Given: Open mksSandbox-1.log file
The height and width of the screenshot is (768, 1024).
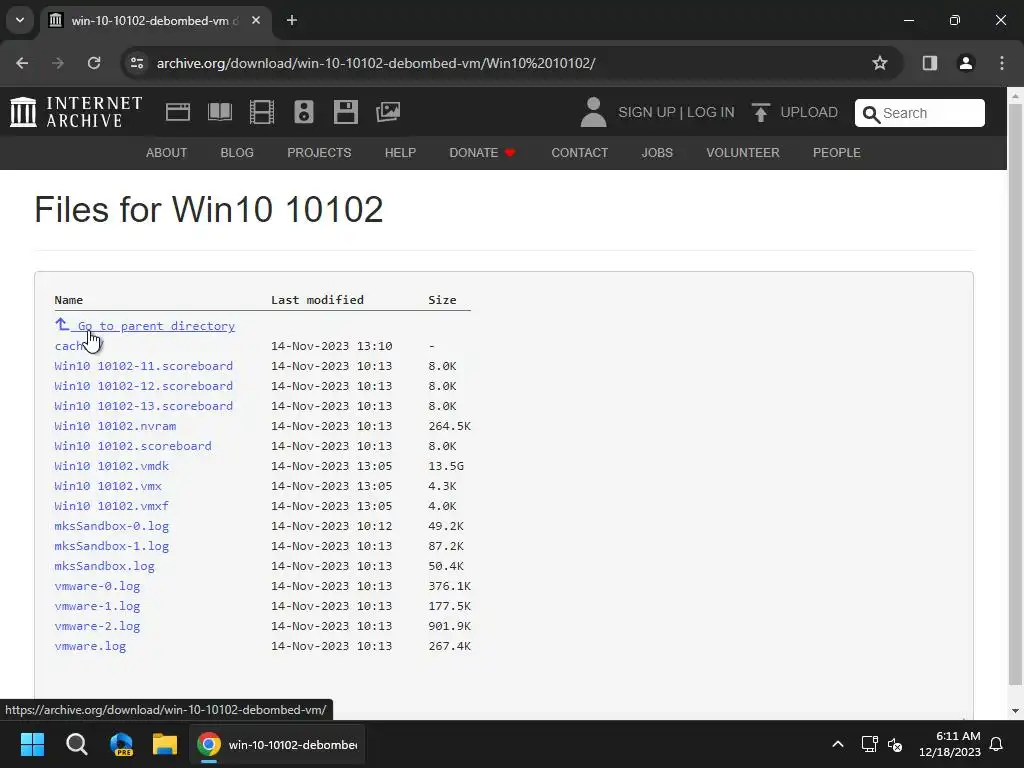Looking at the screenshot, I should click(112, 546).
